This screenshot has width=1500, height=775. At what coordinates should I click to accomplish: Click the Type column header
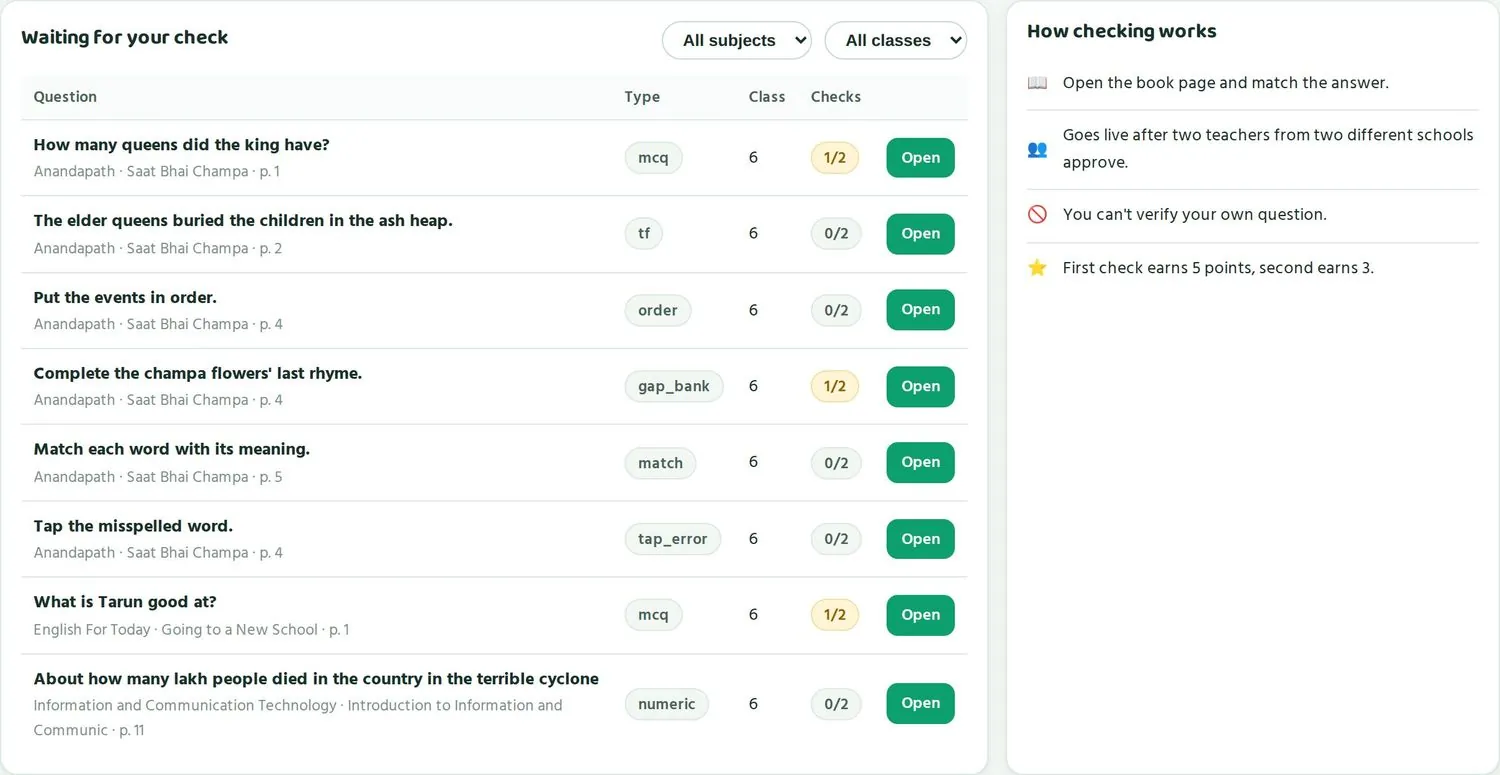click(x=642, y=97)
